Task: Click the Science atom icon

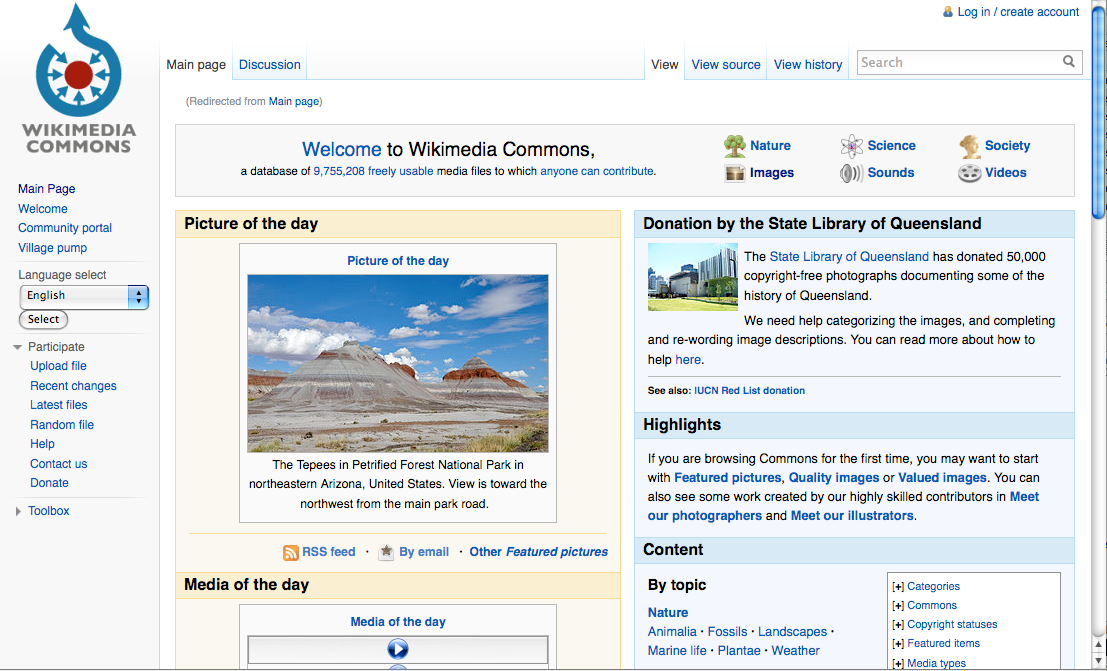Action: tap(851, 146)
